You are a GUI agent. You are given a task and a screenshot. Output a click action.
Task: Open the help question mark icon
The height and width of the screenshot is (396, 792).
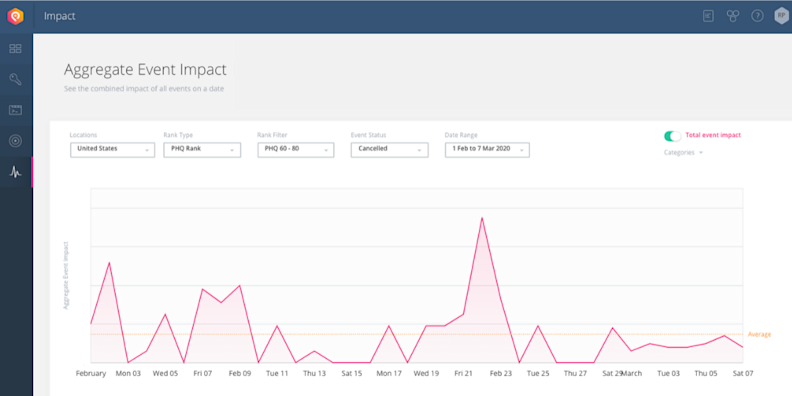pyautogui.click(x=757, y=16)
